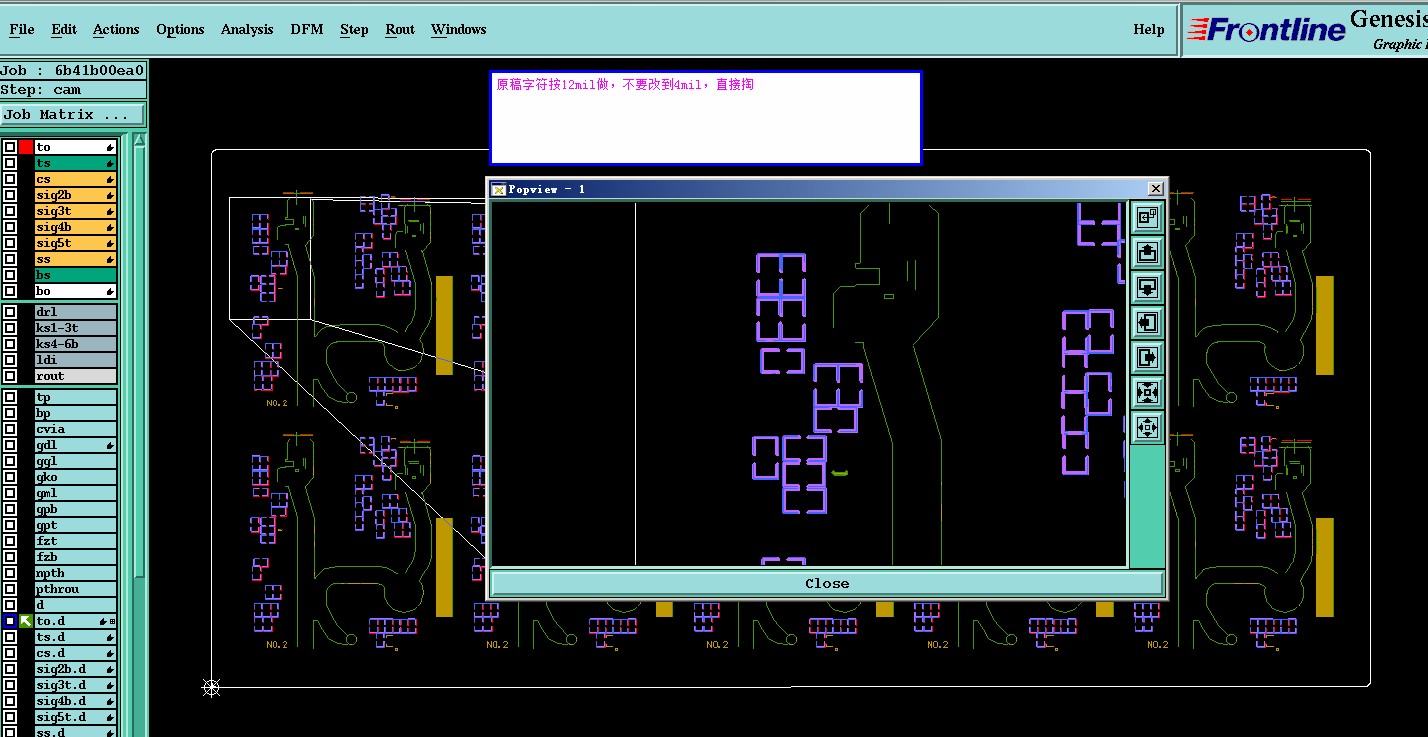This screenshot has height=737, width=1428.
Task: Click the Close button in Popview
Action: pyautogui.click(x=827, y=583)
